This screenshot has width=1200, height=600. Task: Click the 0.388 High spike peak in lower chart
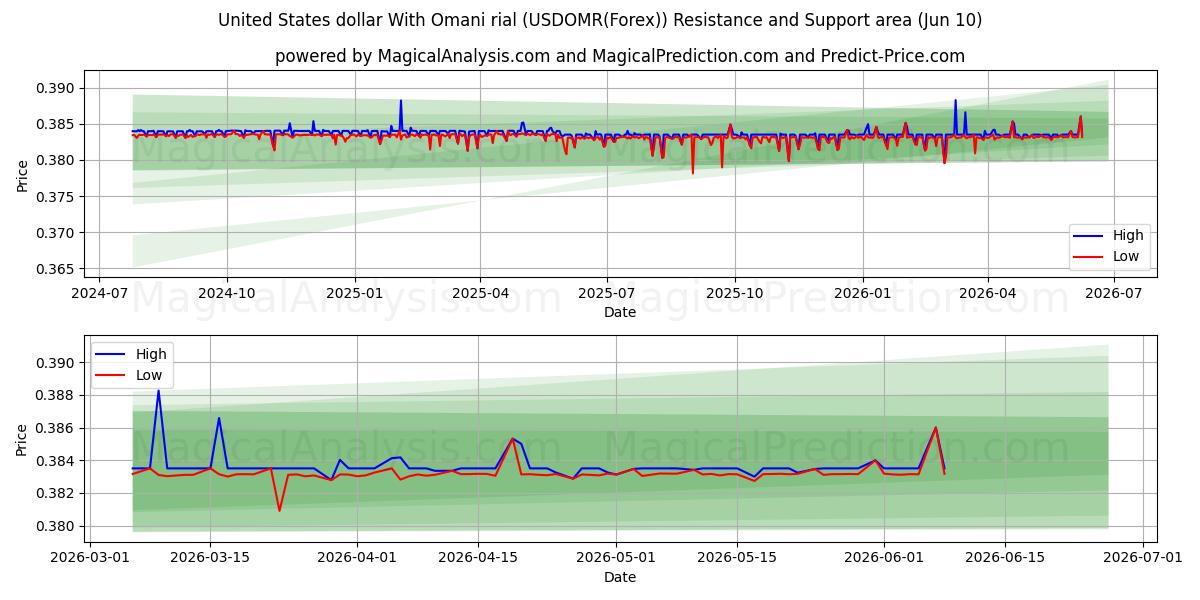coord(158,390)
